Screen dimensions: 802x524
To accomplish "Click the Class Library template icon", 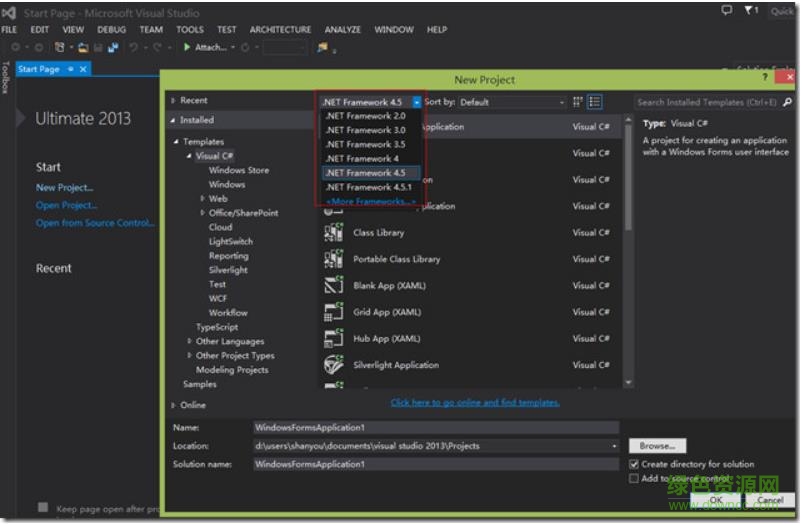I will click(333, 233).
